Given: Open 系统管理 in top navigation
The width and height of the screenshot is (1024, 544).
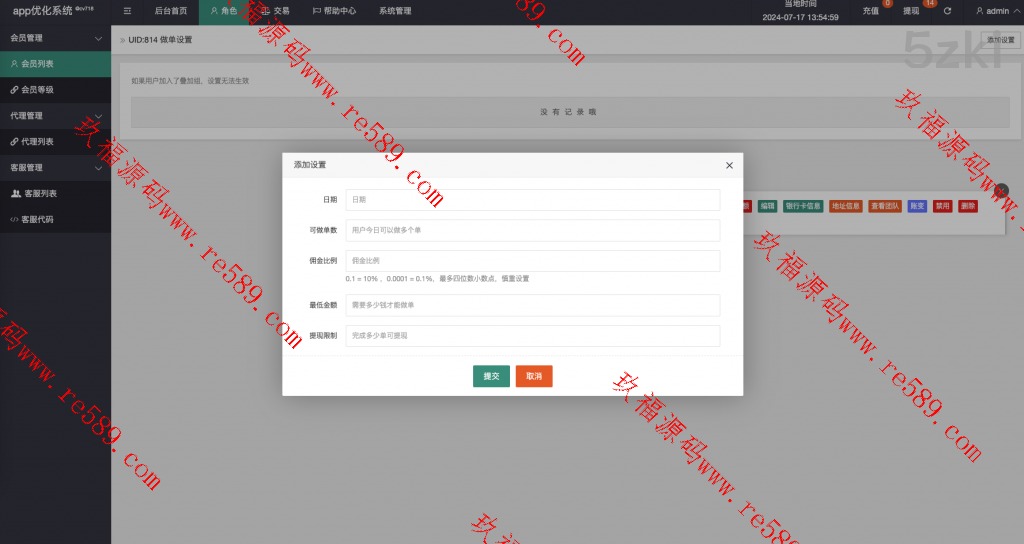Looking at the screenshot, I should [395, 11].
